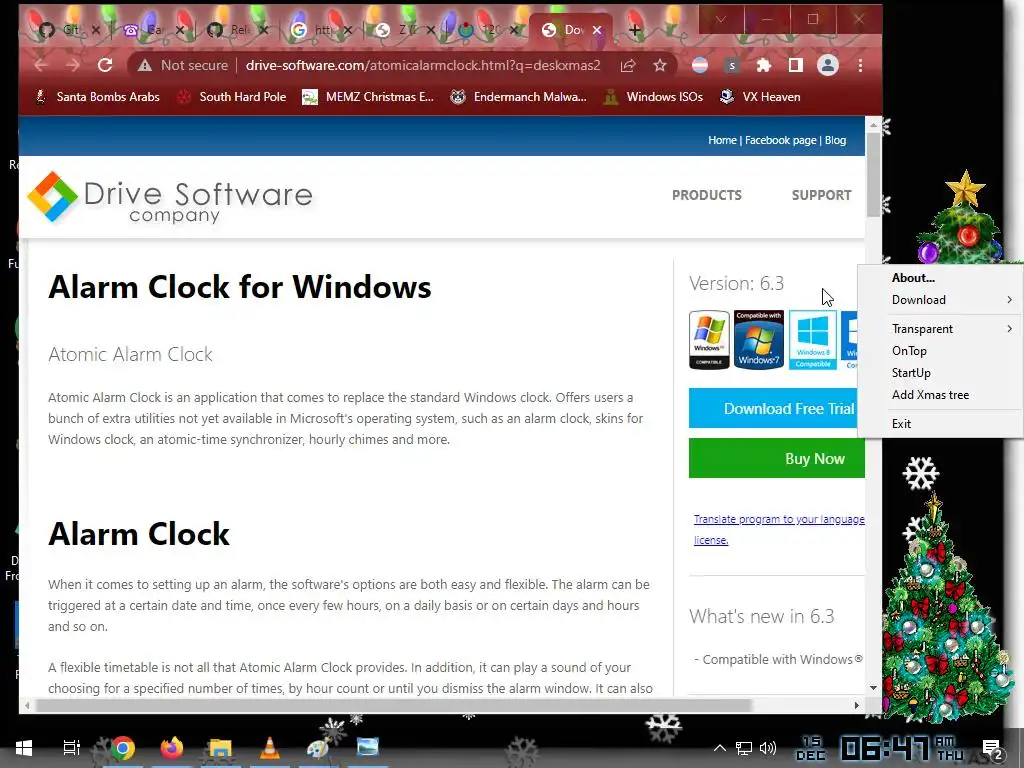The height and width of the screenshot is (768, 1024).
Task: Open the picture window app on taskbar
Action: [x=368, y=746]
